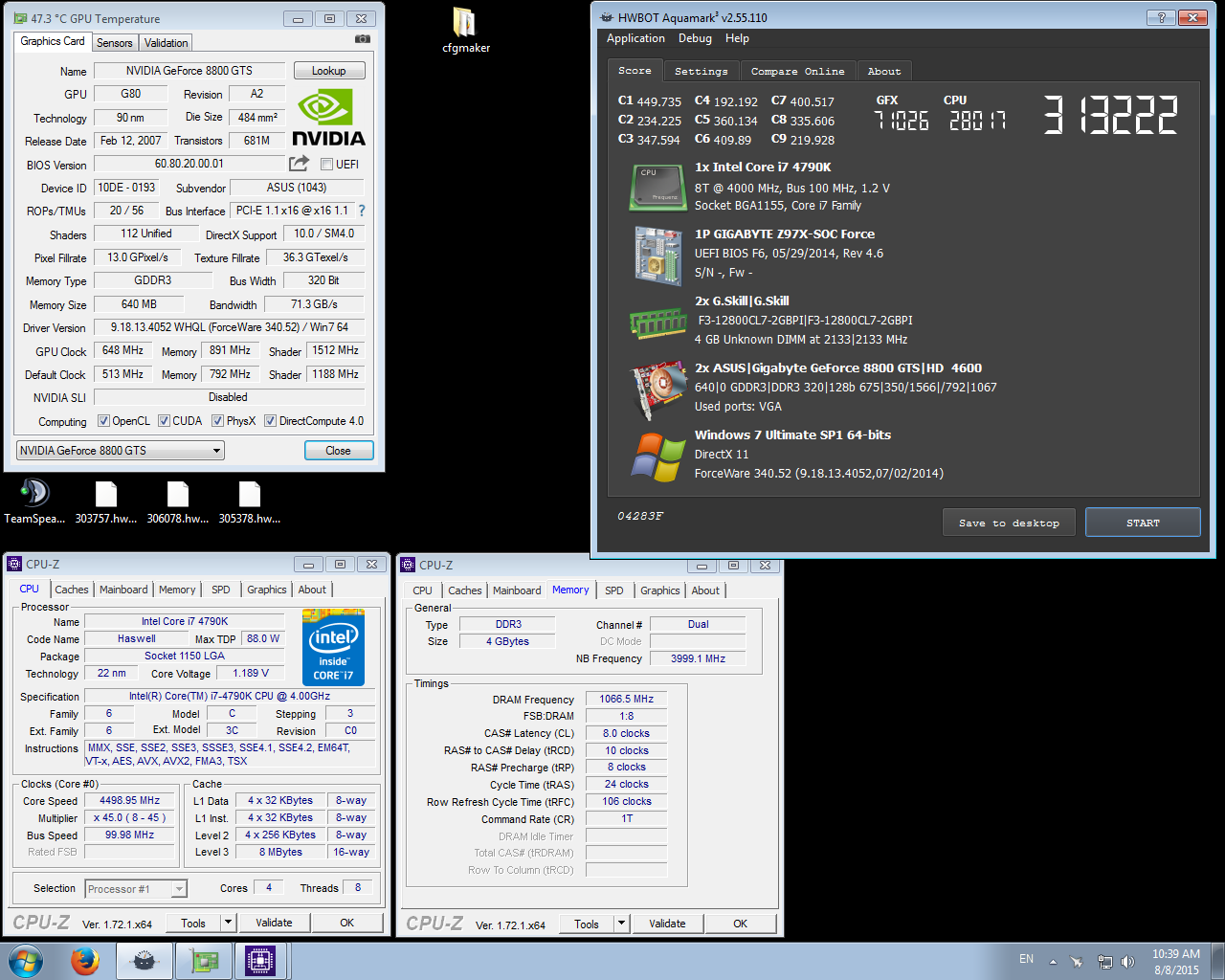Switch to Compare Online tab in Aquamark

(797, 72)
